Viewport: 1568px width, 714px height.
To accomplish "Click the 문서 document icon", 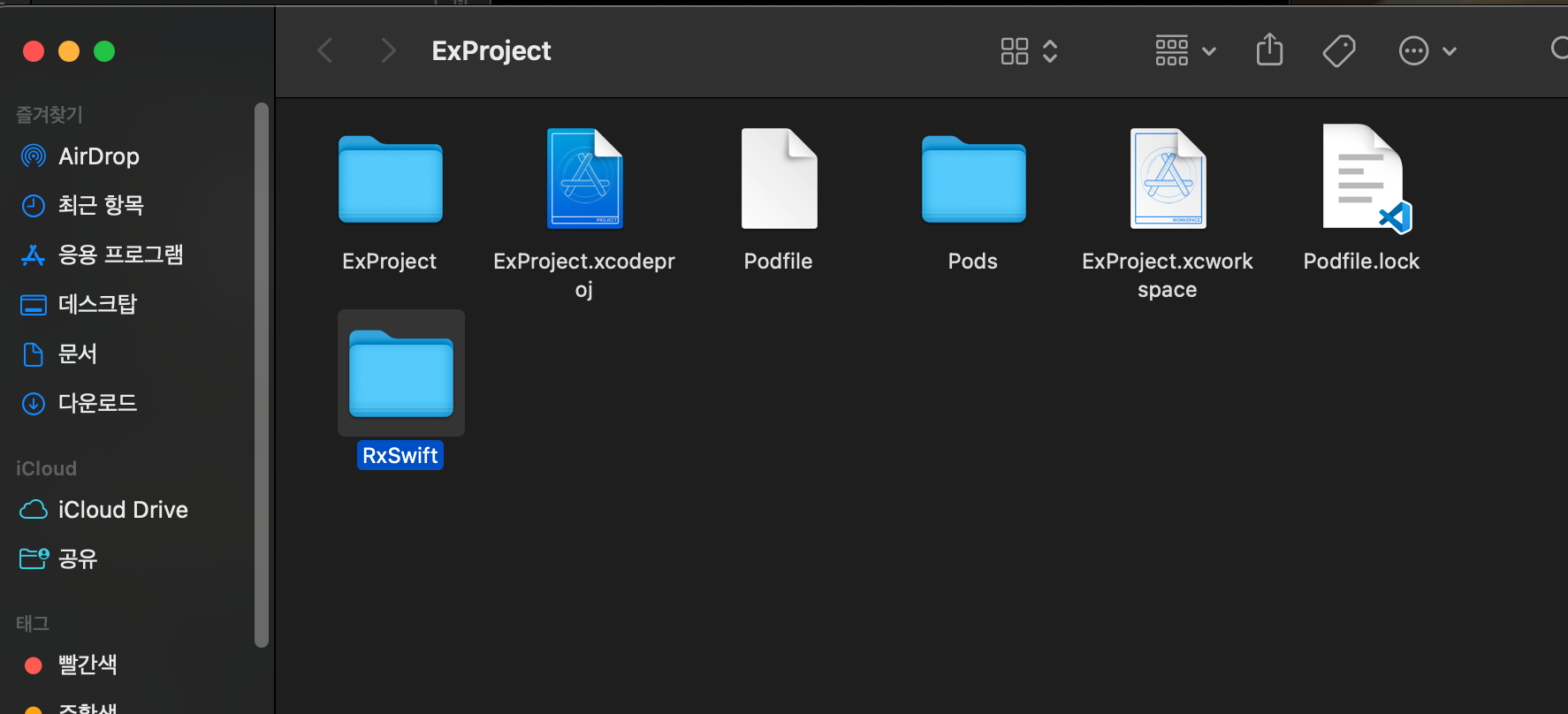I will [33, 354].
